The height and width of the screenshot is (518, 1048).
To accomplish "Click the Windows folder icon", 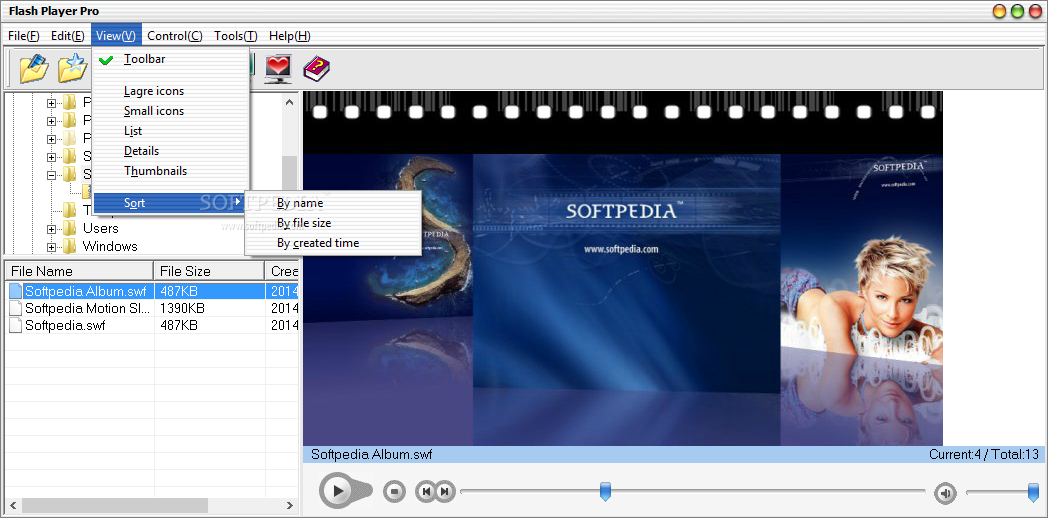I will [70, 247].
